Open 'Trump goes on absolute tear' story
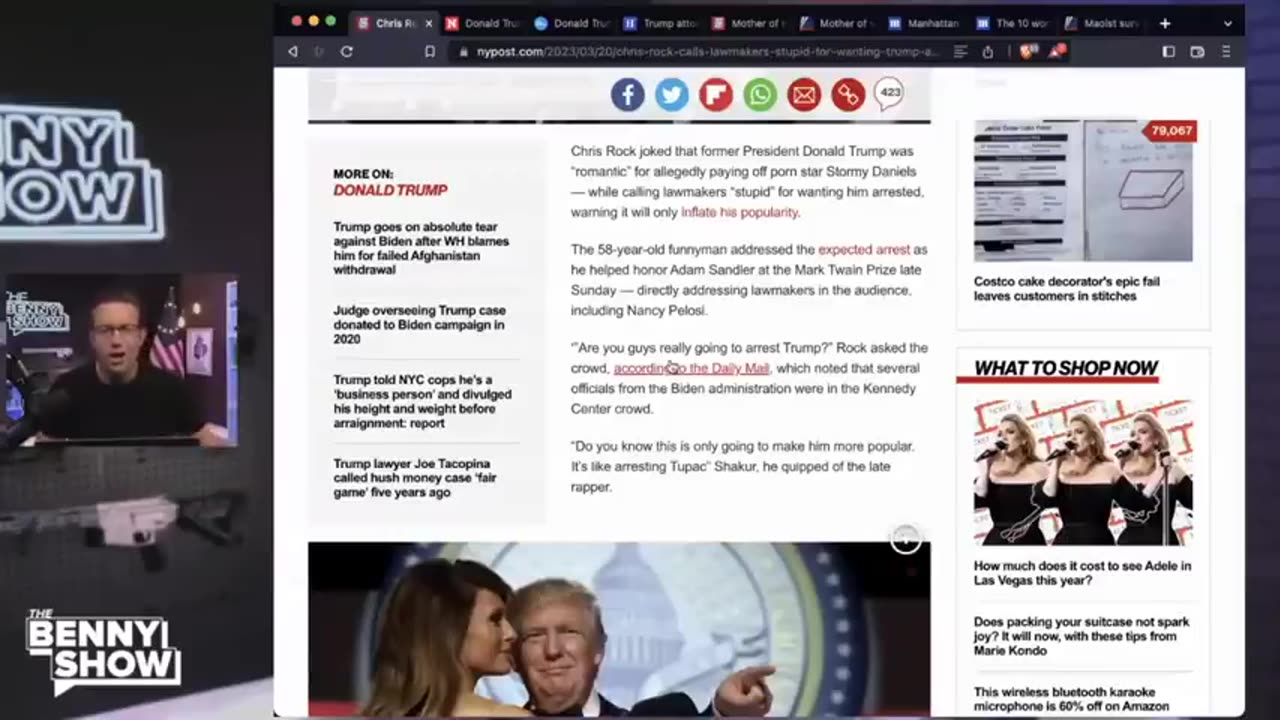The image size is (1280, 720). [421, 248]
